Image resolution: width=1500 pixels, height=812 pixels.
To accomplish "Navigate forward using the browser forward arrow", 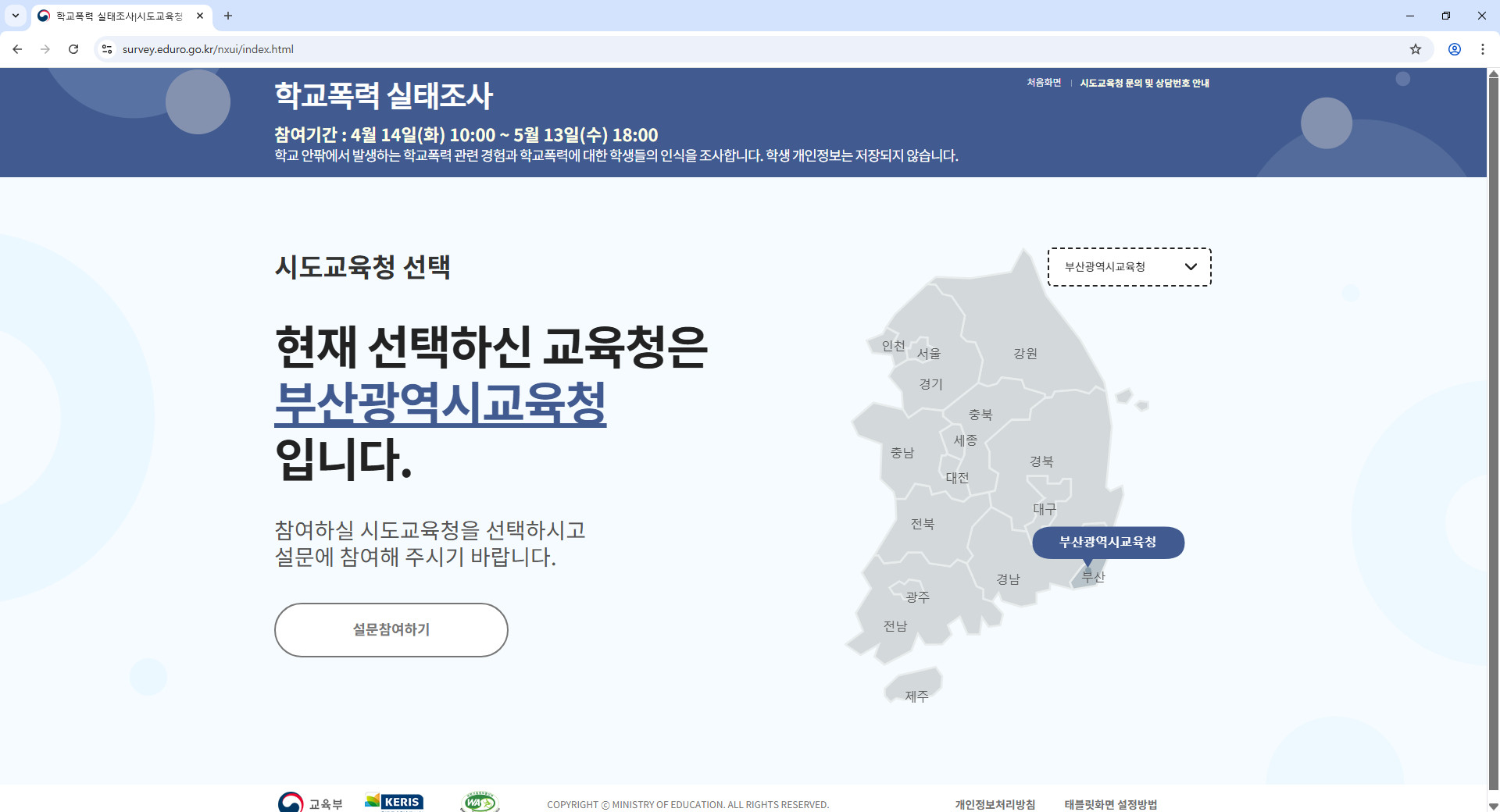I will pos(45,49).
